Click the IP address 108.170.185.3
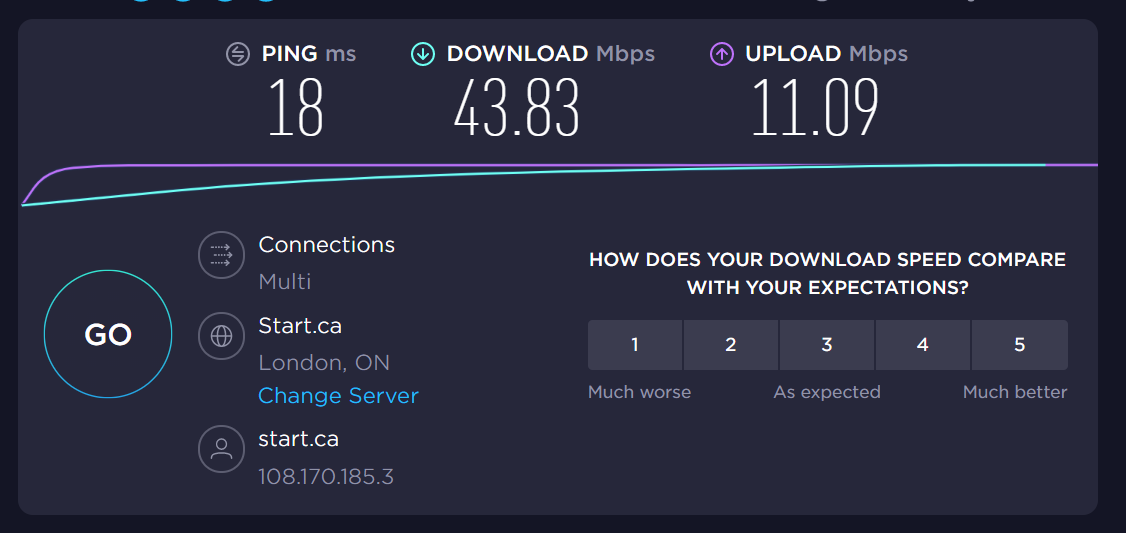Viewport: 1126px width, 533px height. (x=326, y=476)
